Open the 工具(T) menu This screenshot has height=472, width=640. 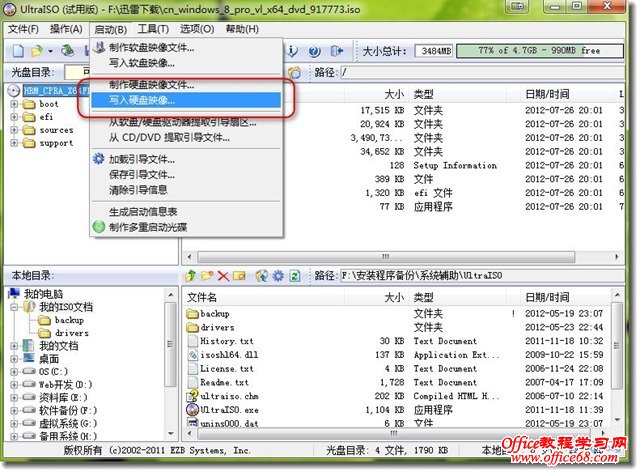(153, 29)
